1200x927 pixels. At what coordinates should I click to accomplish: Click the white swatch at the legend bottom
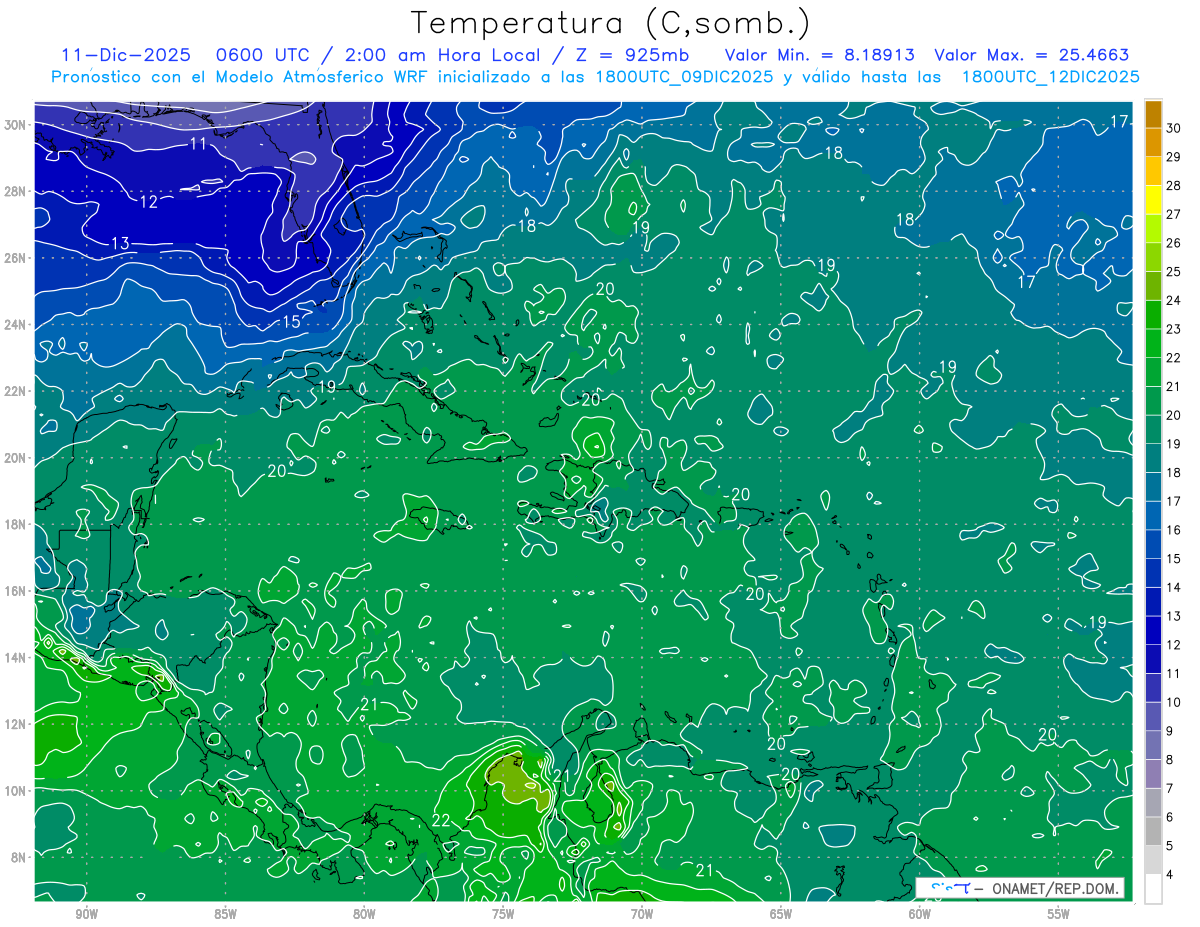(1153, 889)
